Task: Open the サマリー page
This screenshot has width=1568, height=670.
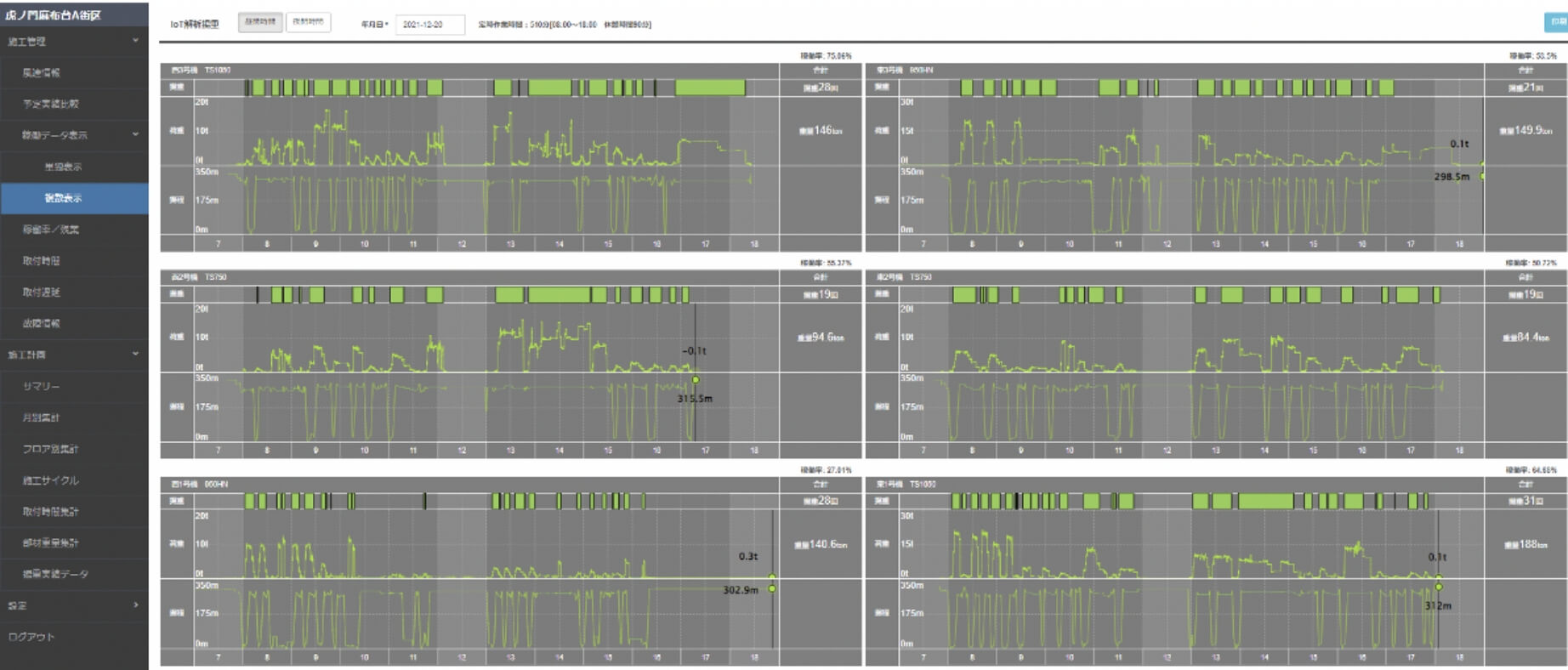Action: click(41, 386)
